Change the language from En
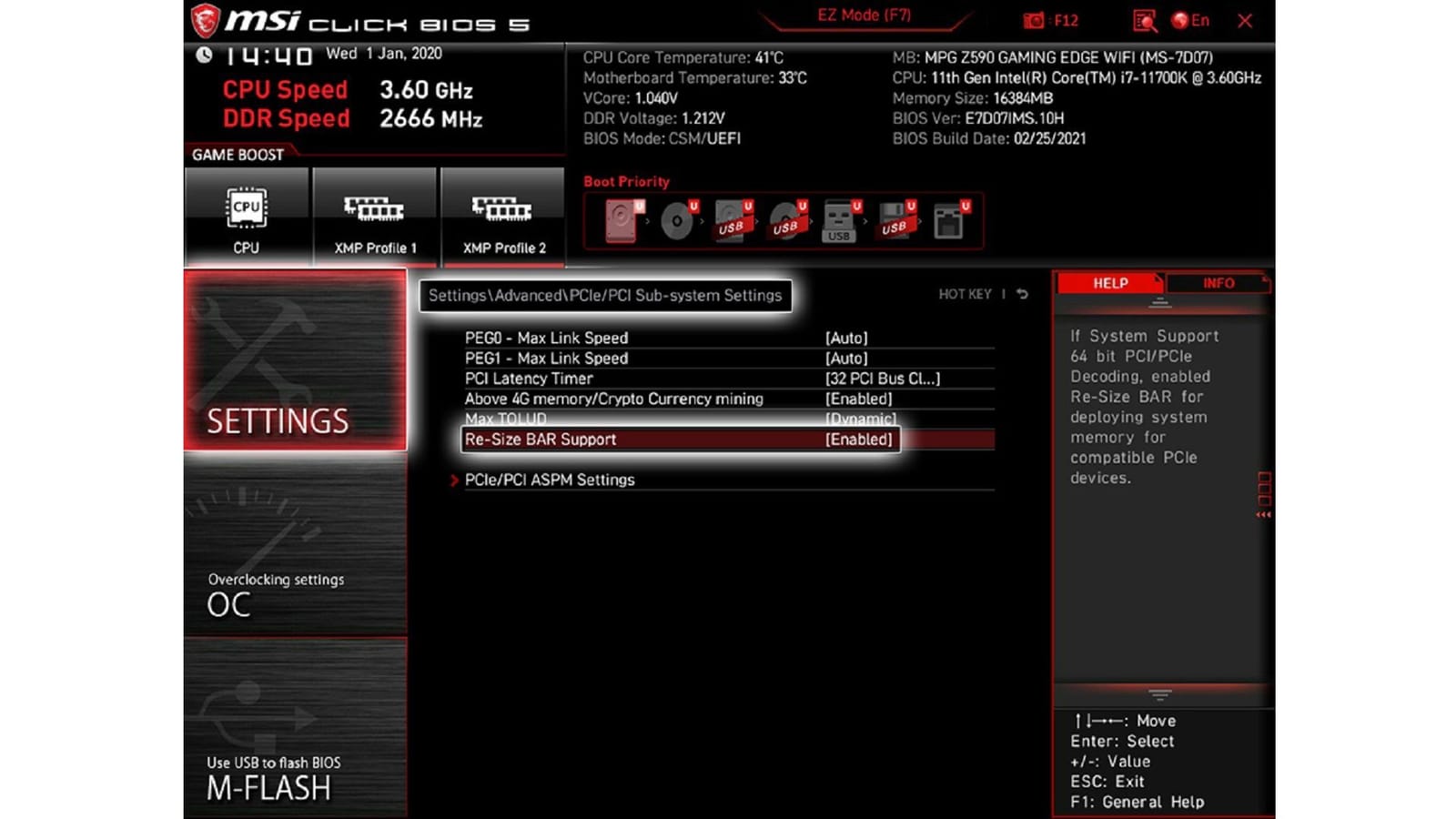This screenshot has height=819, width=1456. coord(1192,20)
